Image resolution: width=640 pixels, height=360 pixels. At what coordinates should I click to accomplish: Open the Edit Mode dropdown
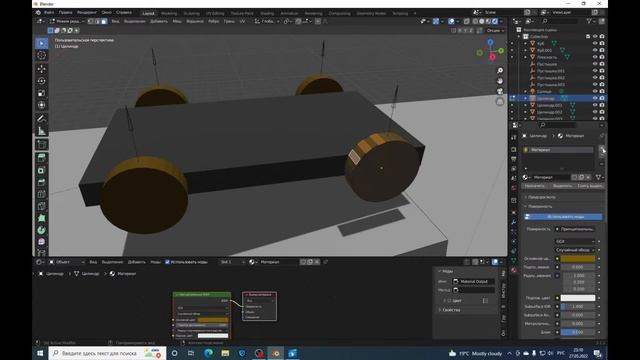67,21
